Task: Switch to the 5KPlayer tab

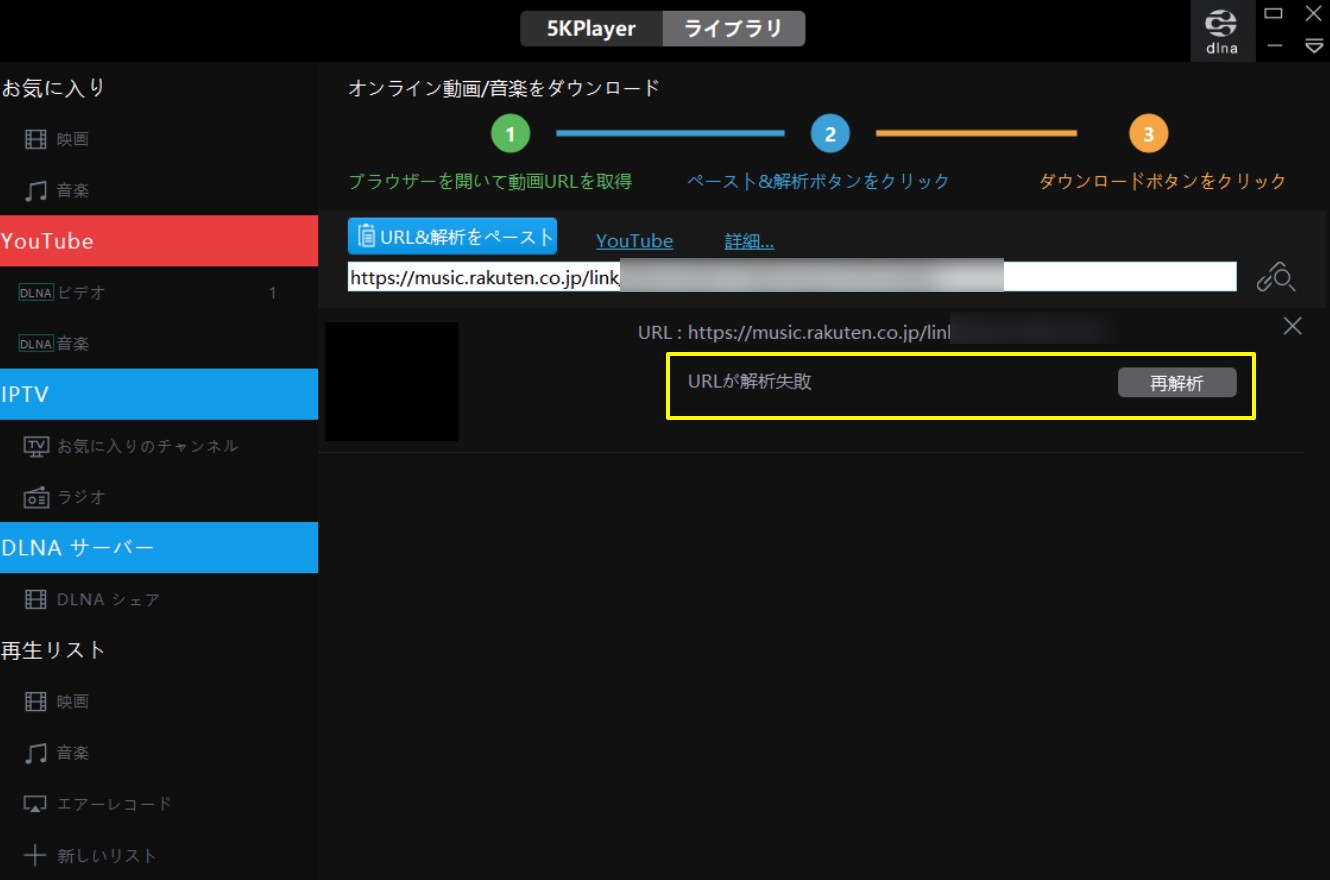Action: [x=591, y=29]
